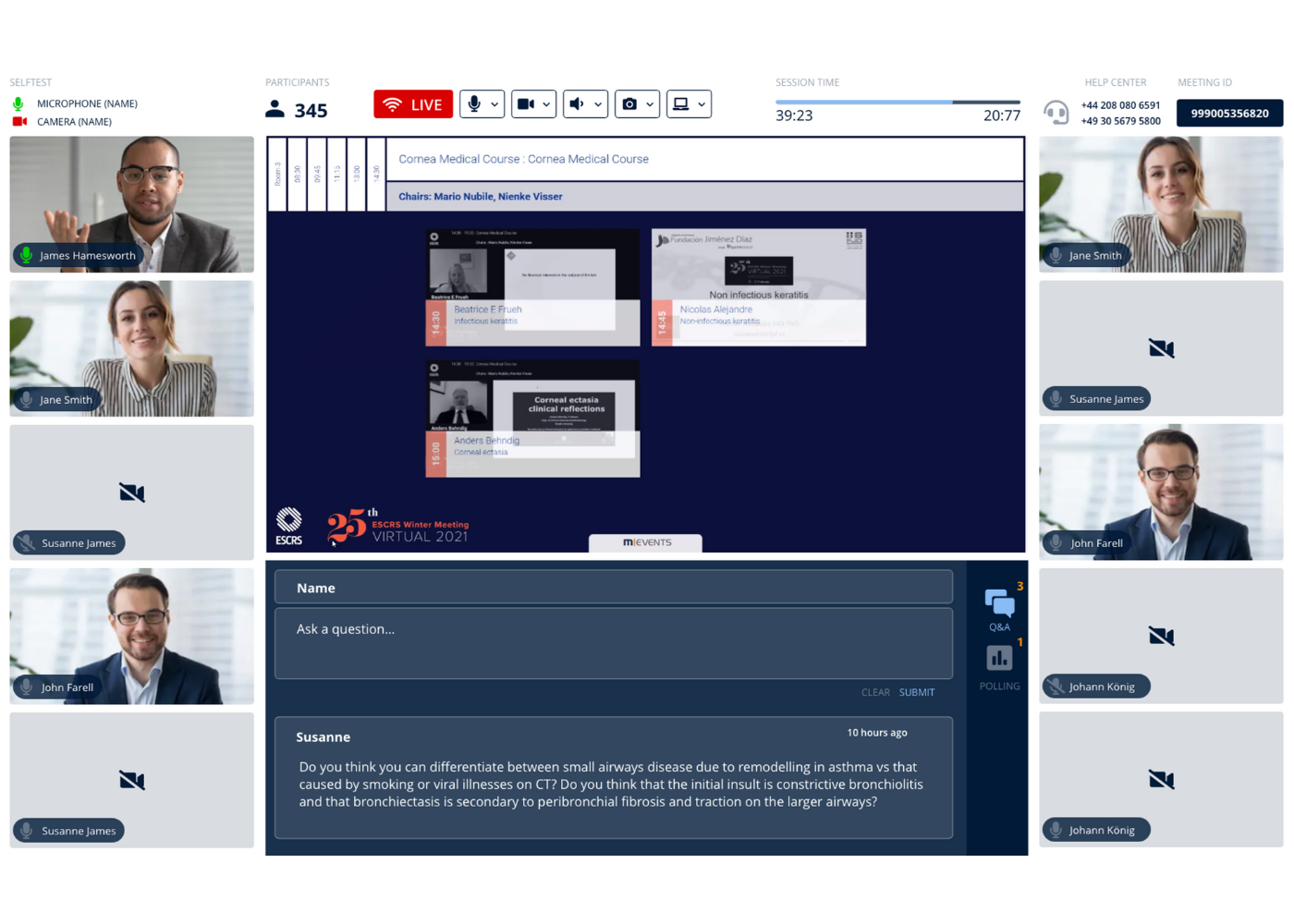Click the snapshot camera icon in the toolbar

click(x=629, y=104)
